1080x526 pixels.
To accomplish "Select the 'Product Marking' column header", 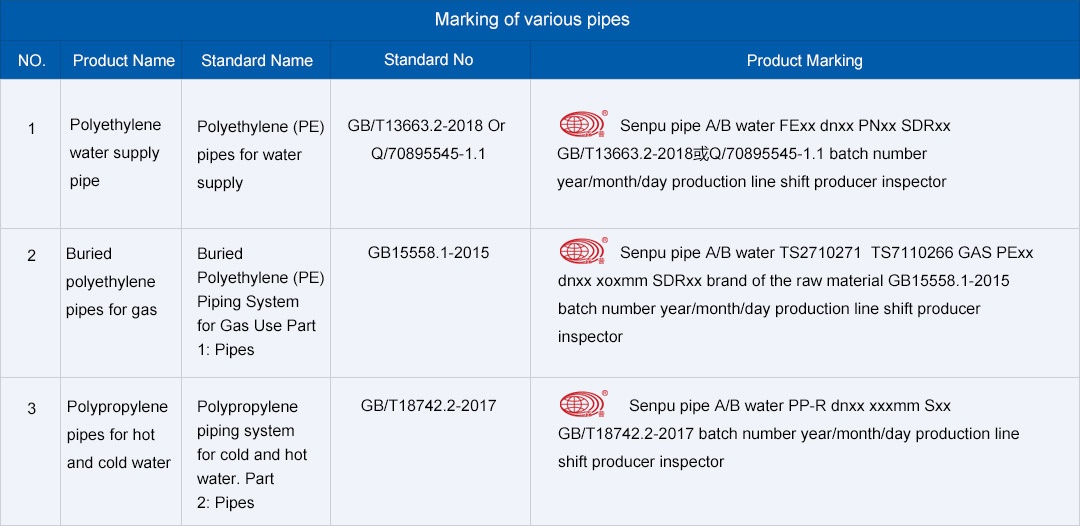I will coord(804,61).
